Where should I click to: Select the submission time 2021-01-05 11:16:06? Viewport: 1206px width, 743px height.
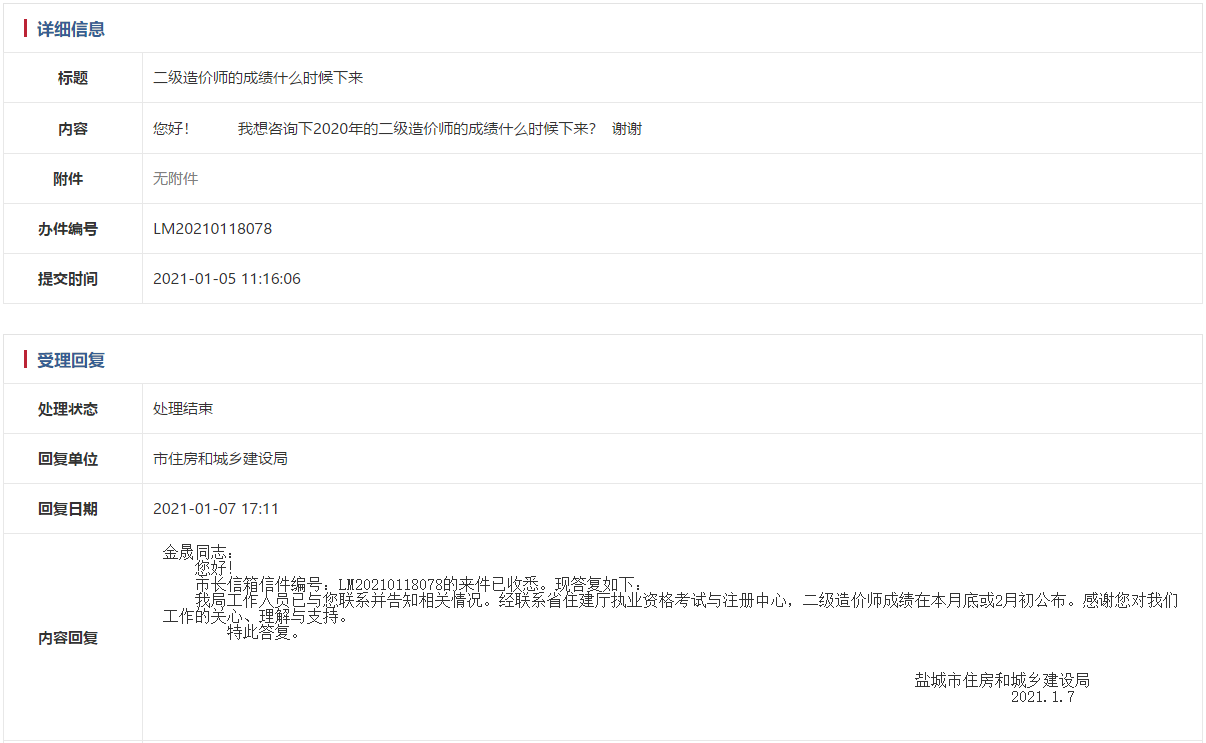(228, 278)
